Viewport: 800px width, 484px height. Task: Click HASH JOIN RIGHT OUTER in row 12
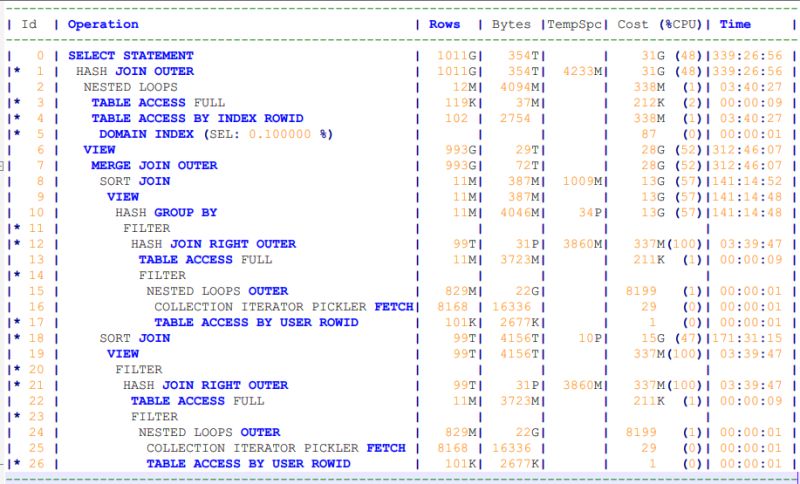[x=213, y=244]
